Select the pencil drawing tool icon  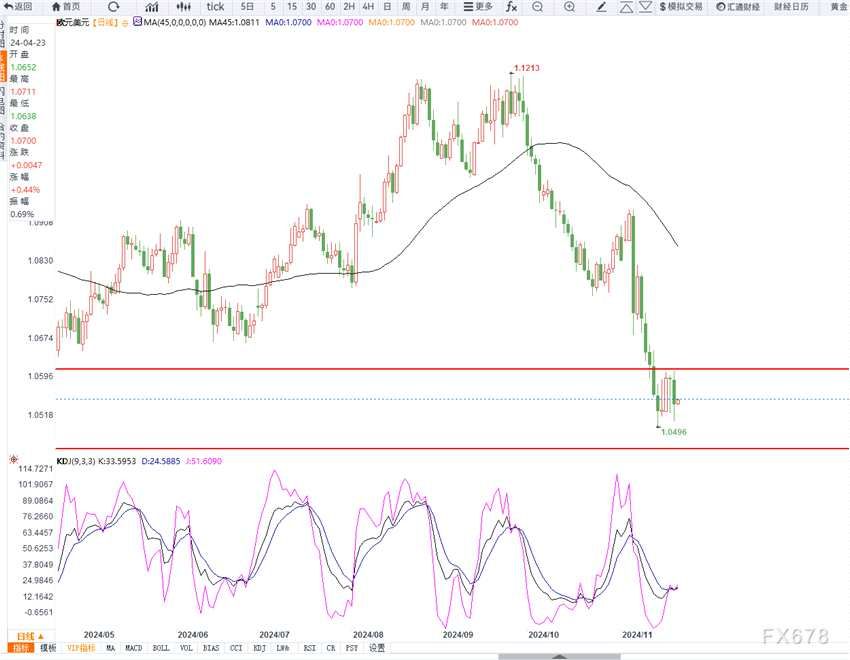[601, 7]
